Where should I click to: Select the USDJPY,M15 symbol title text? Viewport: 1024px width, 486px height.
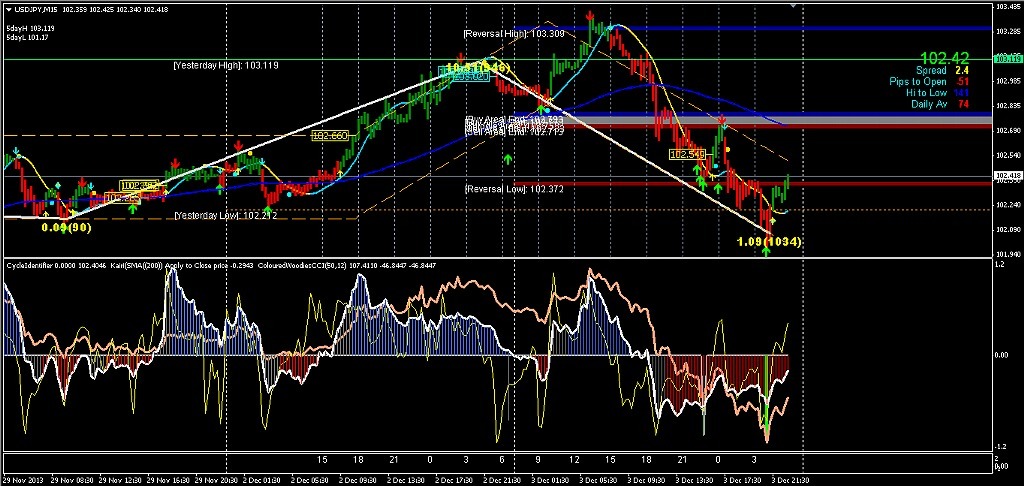click(x=34, y=9)
